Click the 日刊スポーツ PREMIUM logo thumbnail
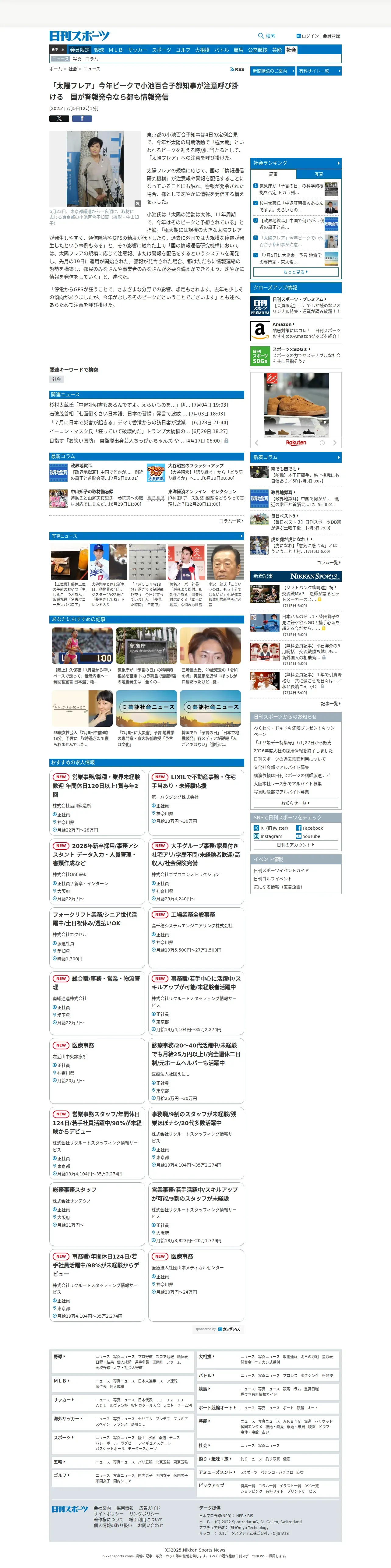The height and width of the screenshot is (1568, 391). (260, 305)
